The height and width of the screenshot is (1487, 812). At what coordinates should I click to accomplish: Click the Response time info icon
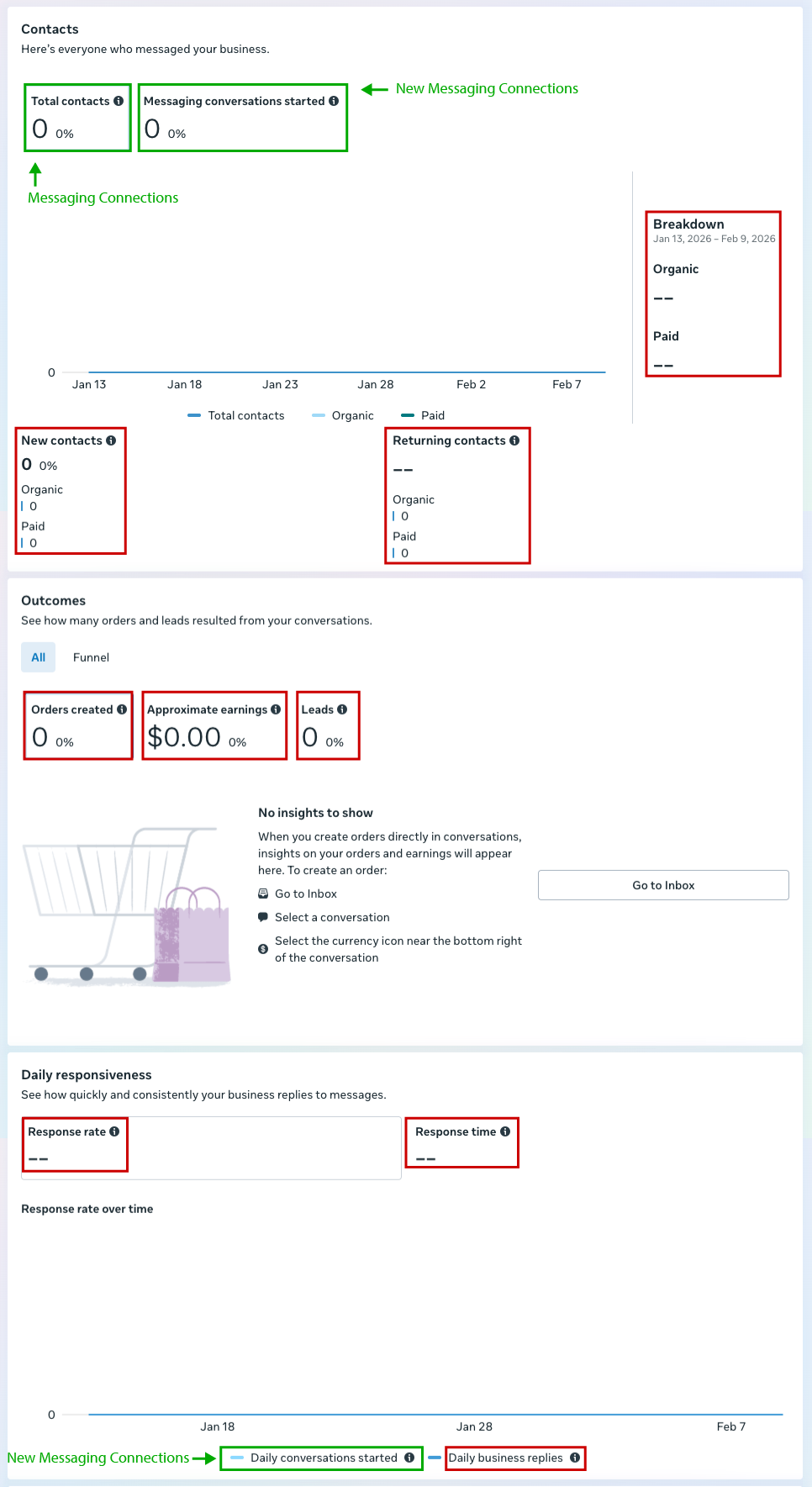pyautogui.click(x=505, y=1131)
